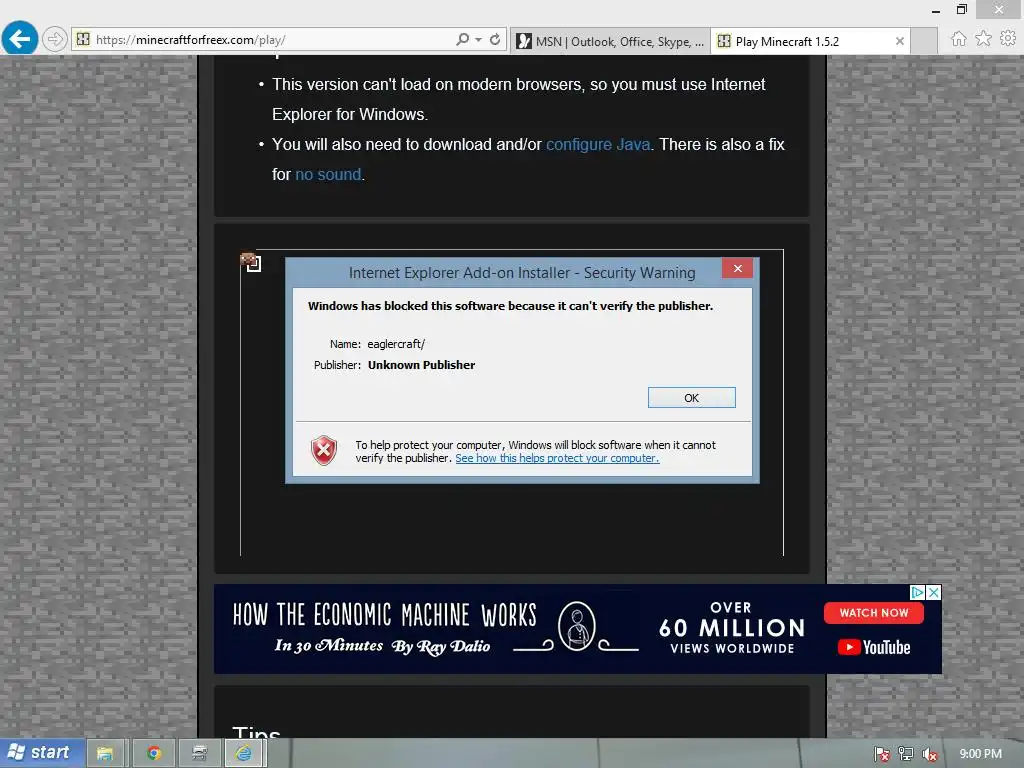The image size is (1024, 768).
Task: Open the printer icon on the taskbar
Action: click(200, 754)
